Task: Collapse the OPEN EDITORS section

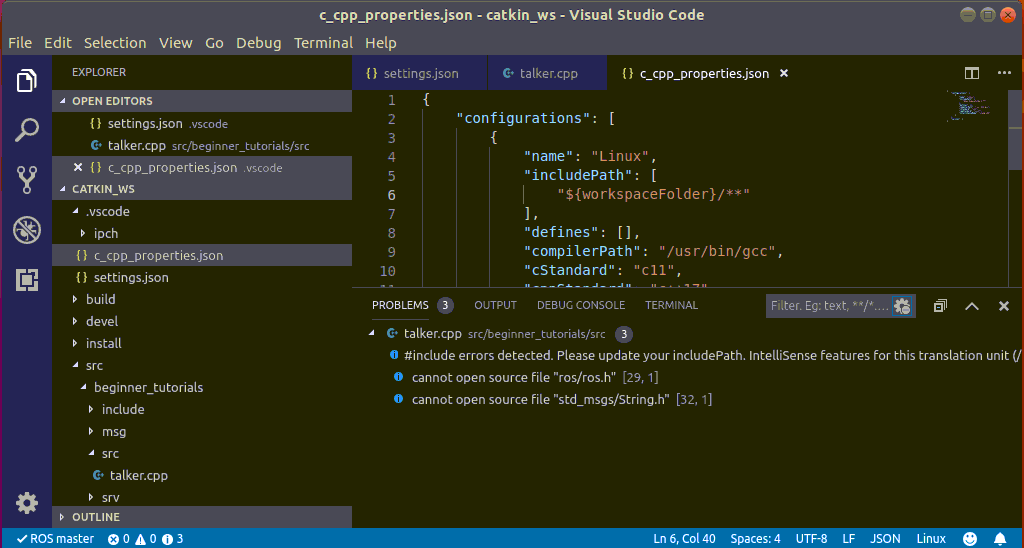Action: pyautogui.click(x=63, y=101)
